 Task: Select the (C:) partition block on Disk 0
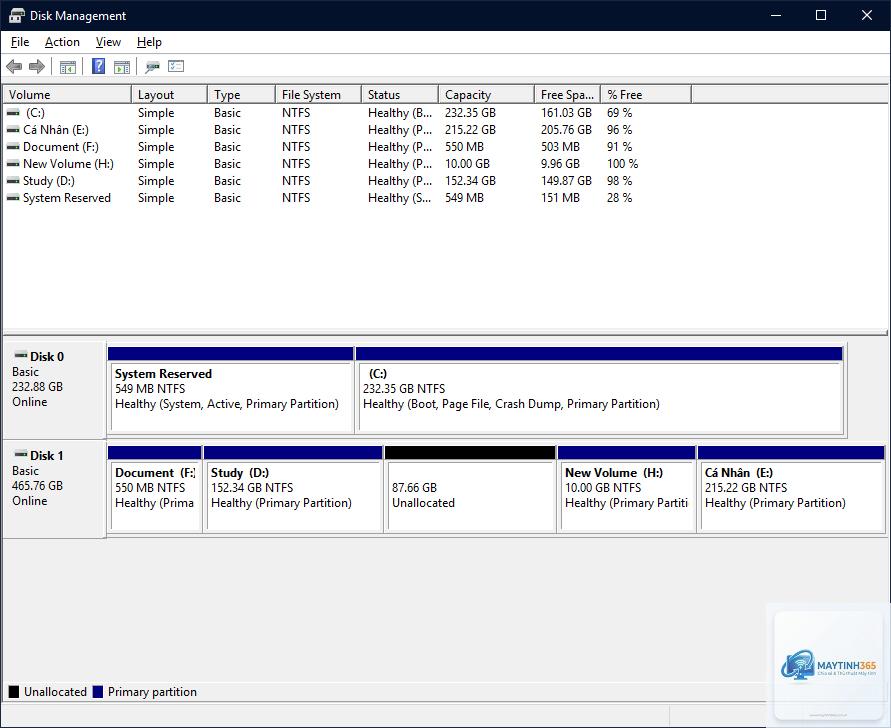[x=599, y=390]
